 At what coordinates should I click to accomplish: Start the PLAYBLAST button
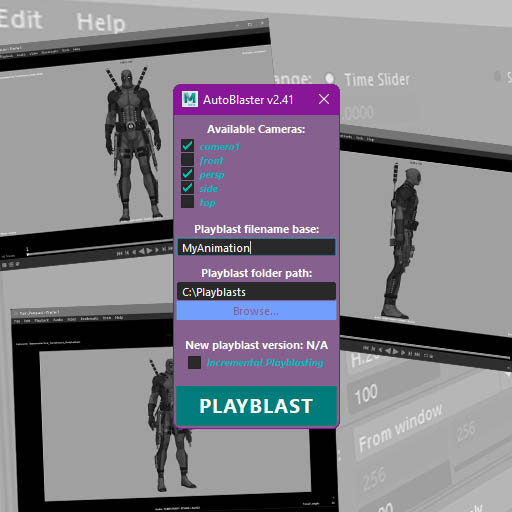click(256, 406)
